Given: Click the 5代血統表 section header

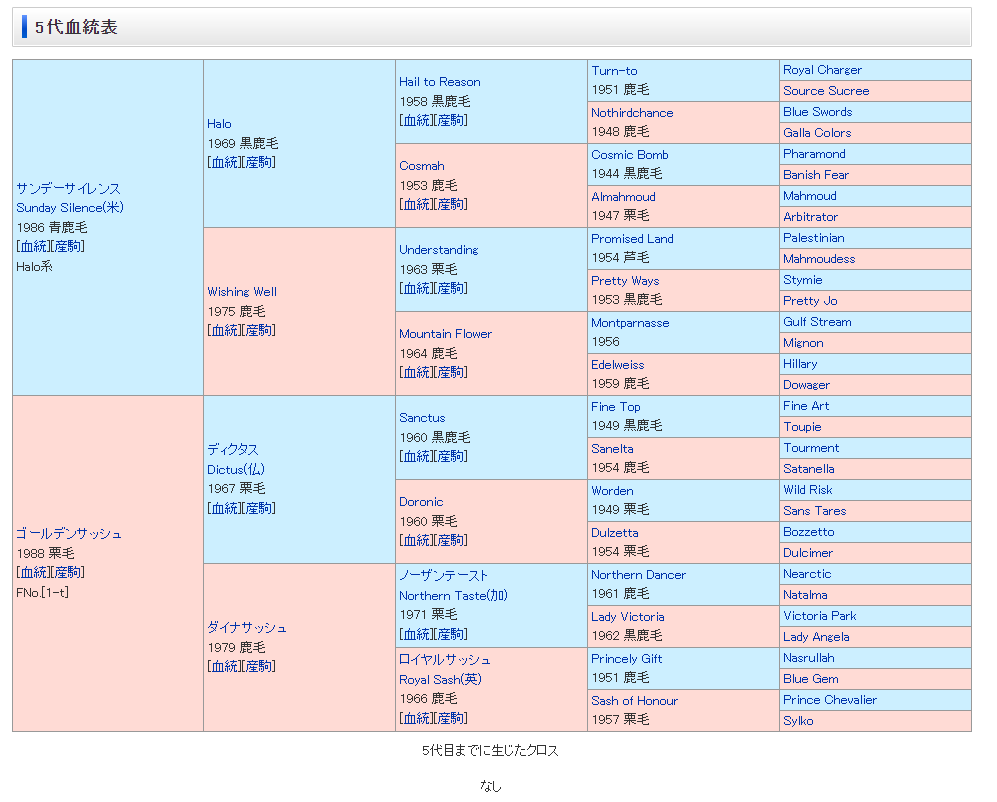Looking at the screenshot, I should click(x=76, y=28).
